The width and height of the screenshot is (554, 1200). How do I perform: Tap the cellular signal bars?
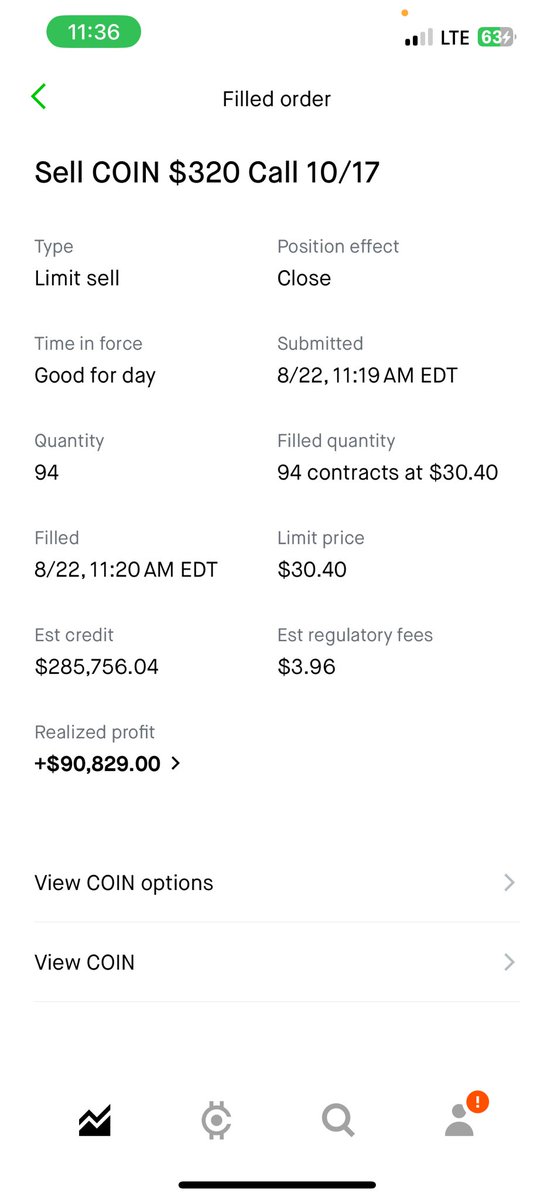419,39
